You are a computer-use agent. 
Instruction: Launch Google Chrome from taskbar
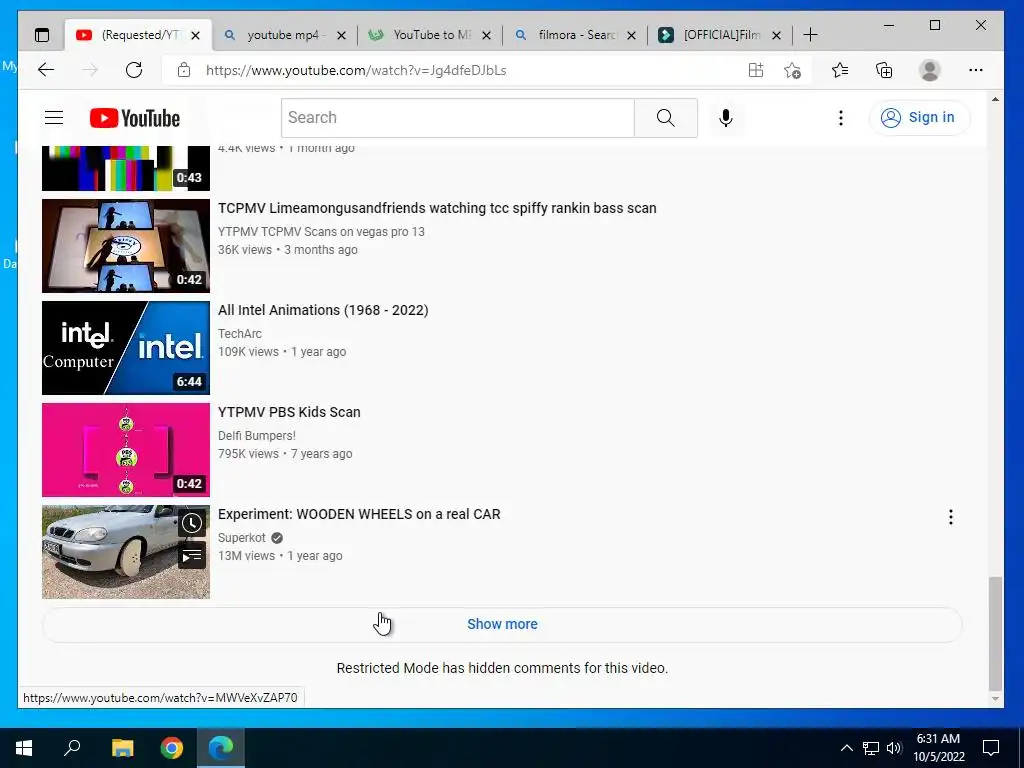[172, 748]
